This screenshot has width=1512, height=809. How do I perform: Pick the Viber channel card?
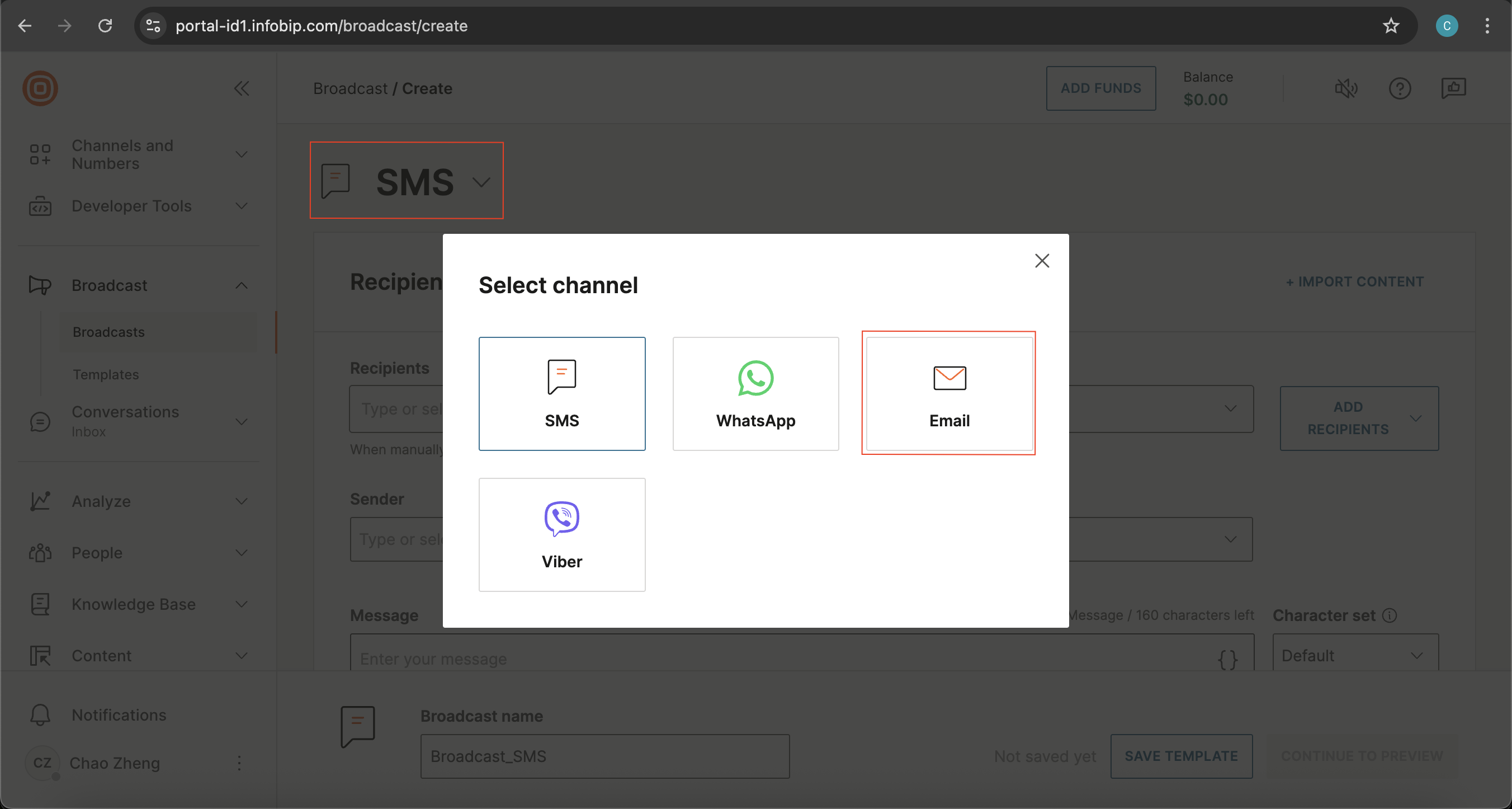[x=562, y=534]
